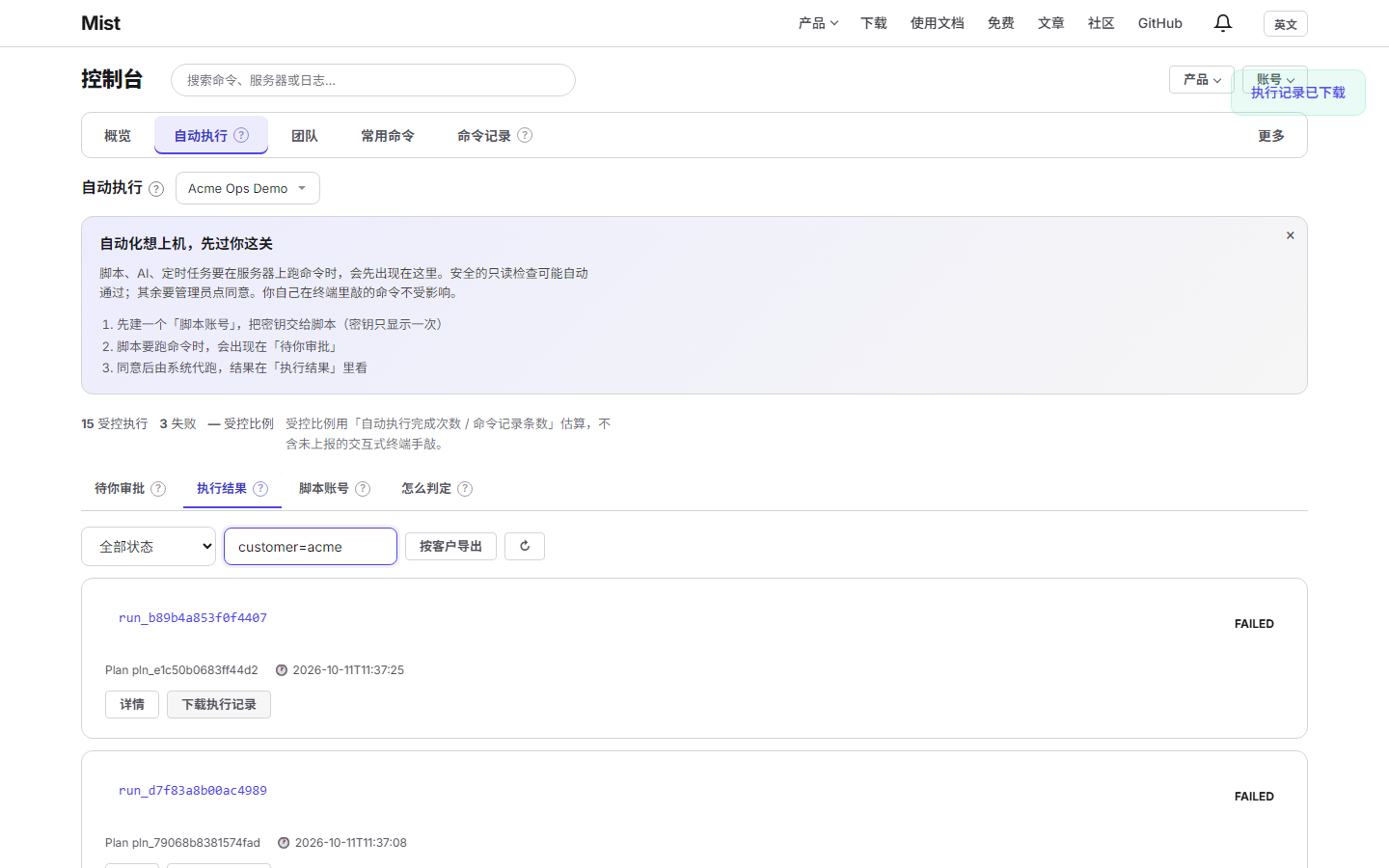Expand the 产品 dropdown in console header
1389x868 pixels.
point(1202,79)
